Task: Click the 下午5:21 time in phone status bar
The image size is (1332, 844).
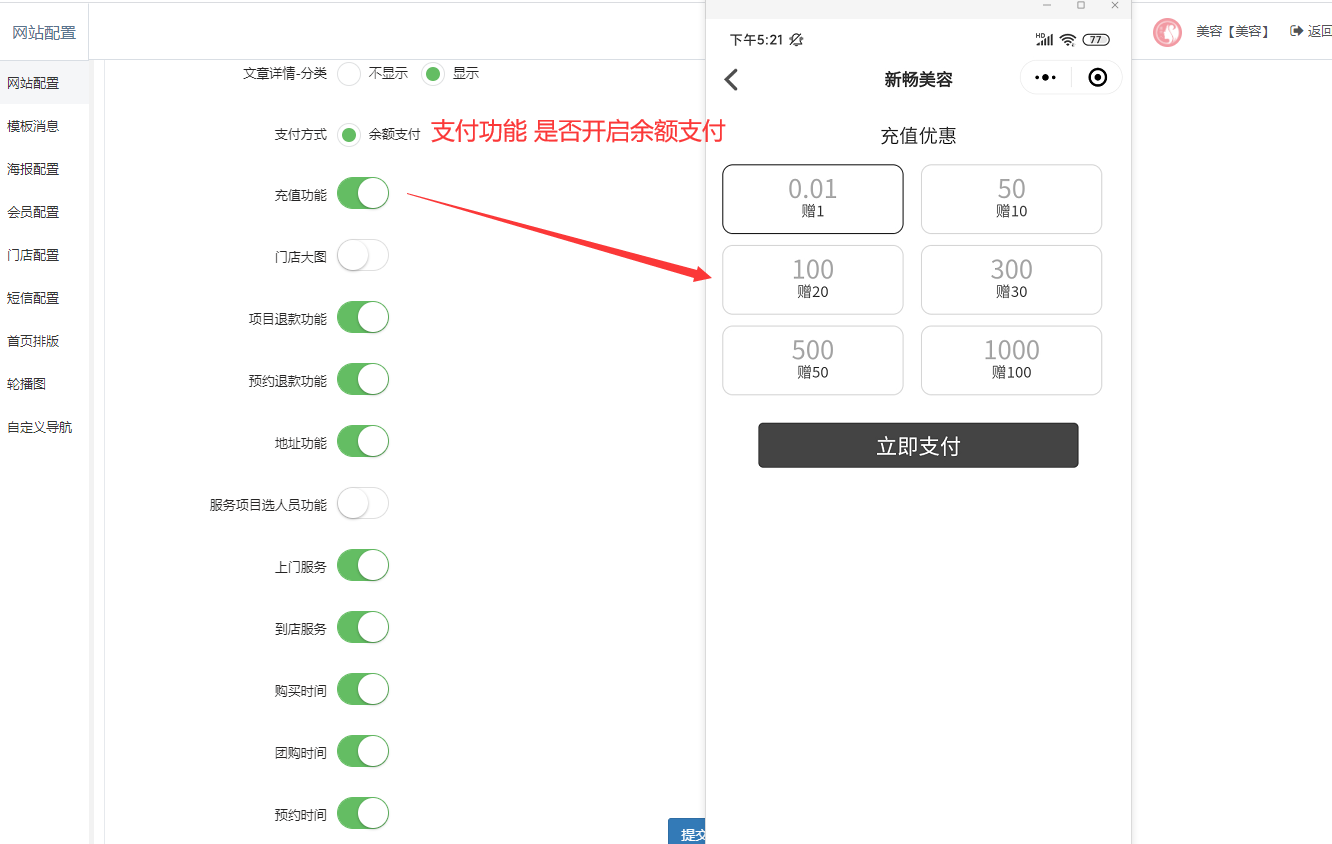Action: pyautogui.click(x=757, y=40)
